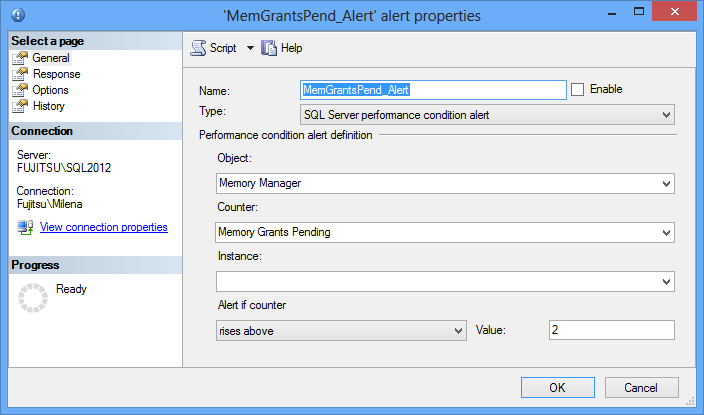The image size is (704, 415).
Task: Open View connection properties link
Action: [103, 227]
